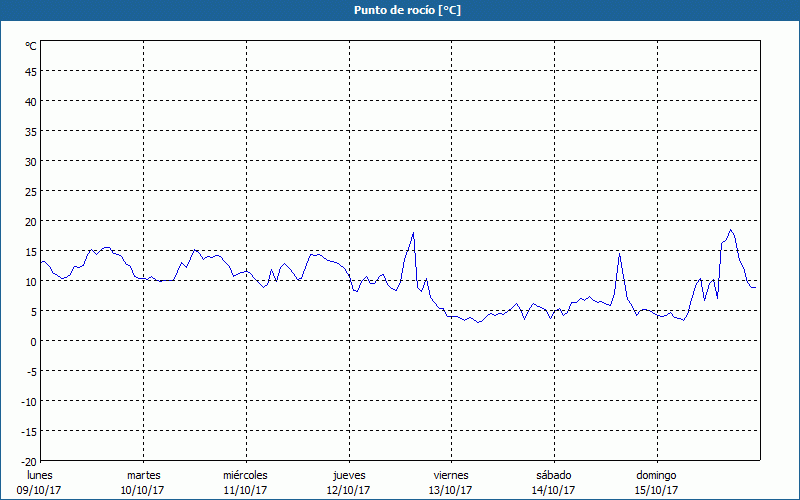Click the viernes day label
The height and width of the screenshot is (500, 800).
tap(450, 475)
